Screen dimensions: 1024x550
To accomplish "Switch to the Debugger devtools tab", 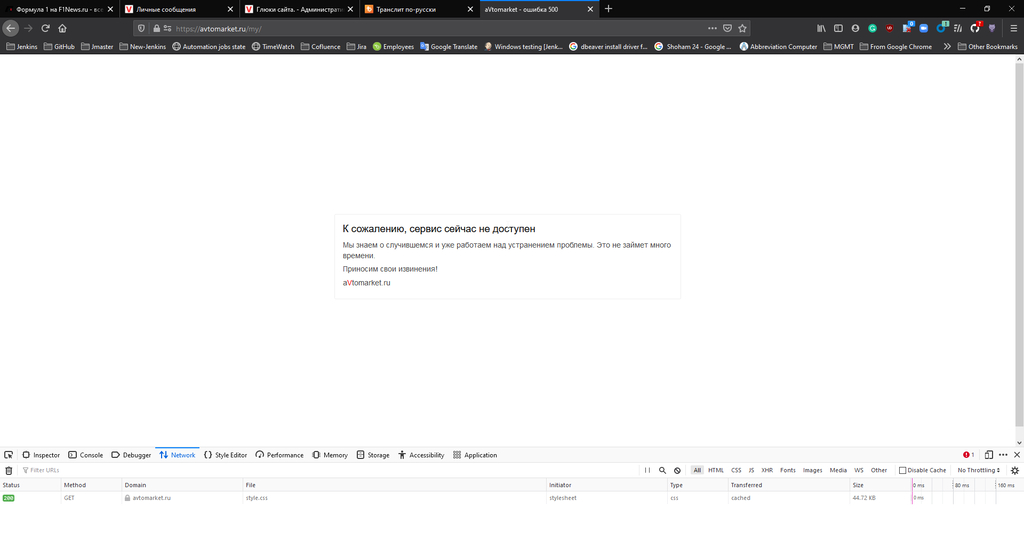I will click(x=131, y=455).
